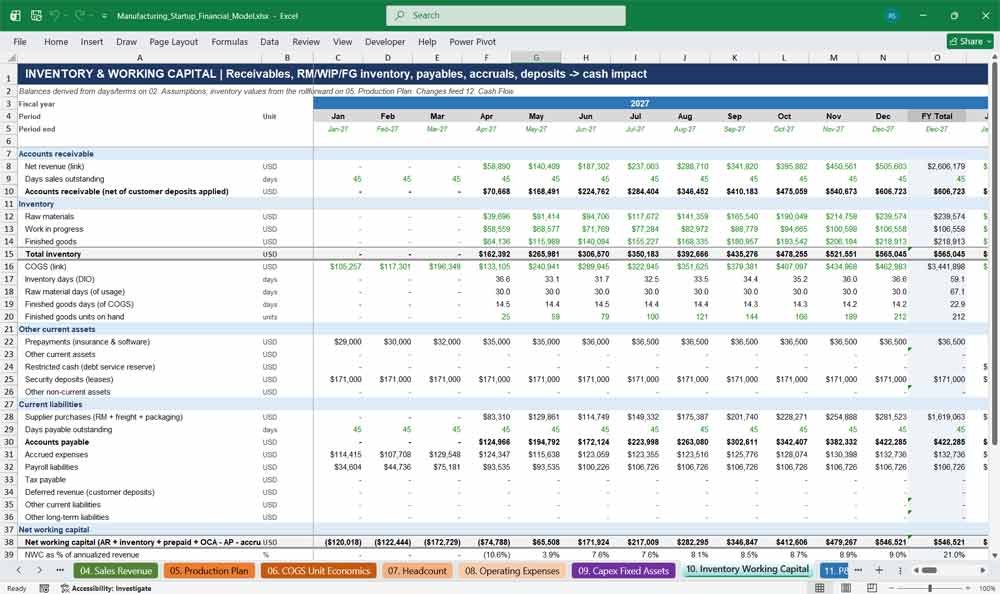
Task: Switch to 08. Operating Expenses sheet
Action: tap(512, 570)
